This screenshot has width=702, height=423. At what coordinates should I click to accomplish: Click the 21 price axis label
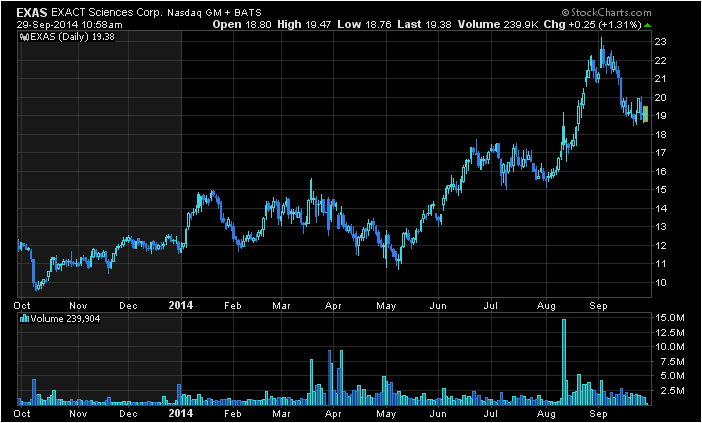(661, 79)
